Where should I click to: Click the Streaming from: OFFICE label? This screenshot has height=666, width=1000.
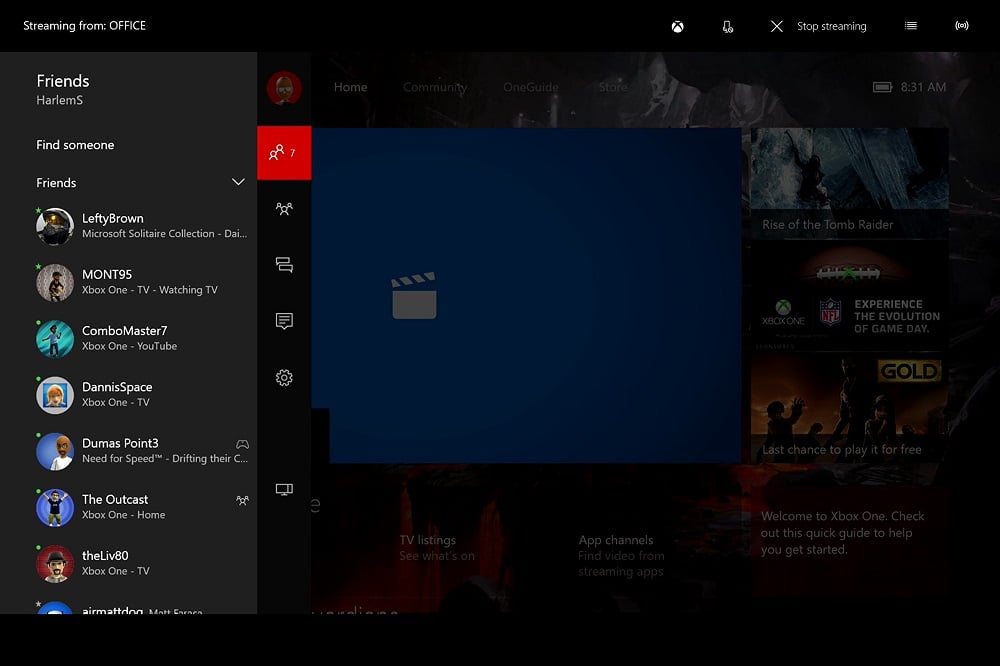(84, 26)
